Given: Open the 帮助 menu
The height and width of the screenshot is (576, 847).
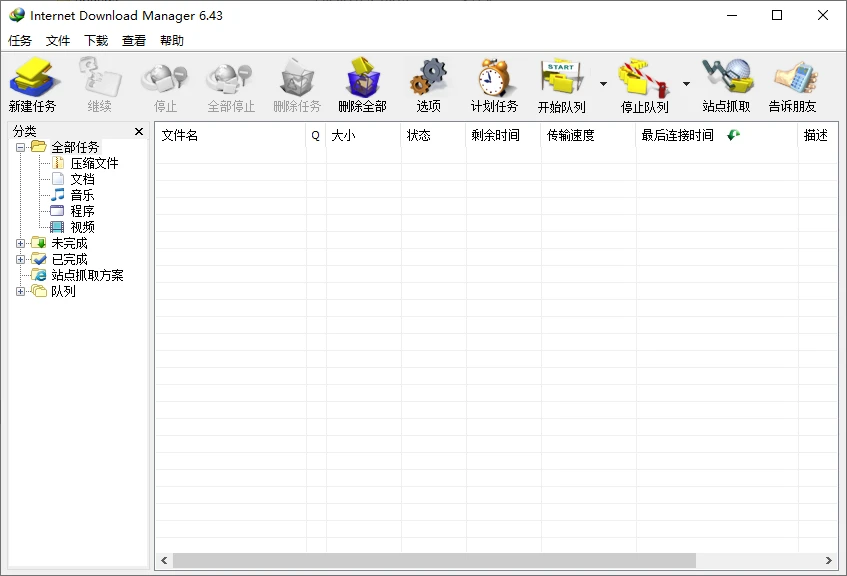Looking at the screenshot, I should [172, 41].
